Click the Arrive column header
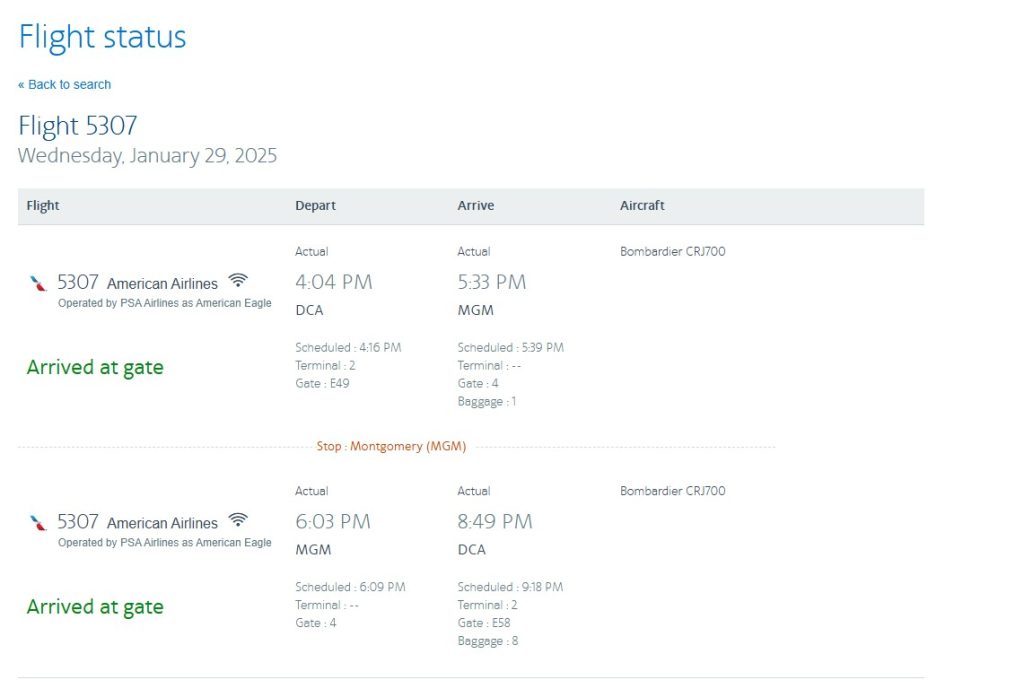The width and height of the screenshot is (1024, 680). coord(475,205)
